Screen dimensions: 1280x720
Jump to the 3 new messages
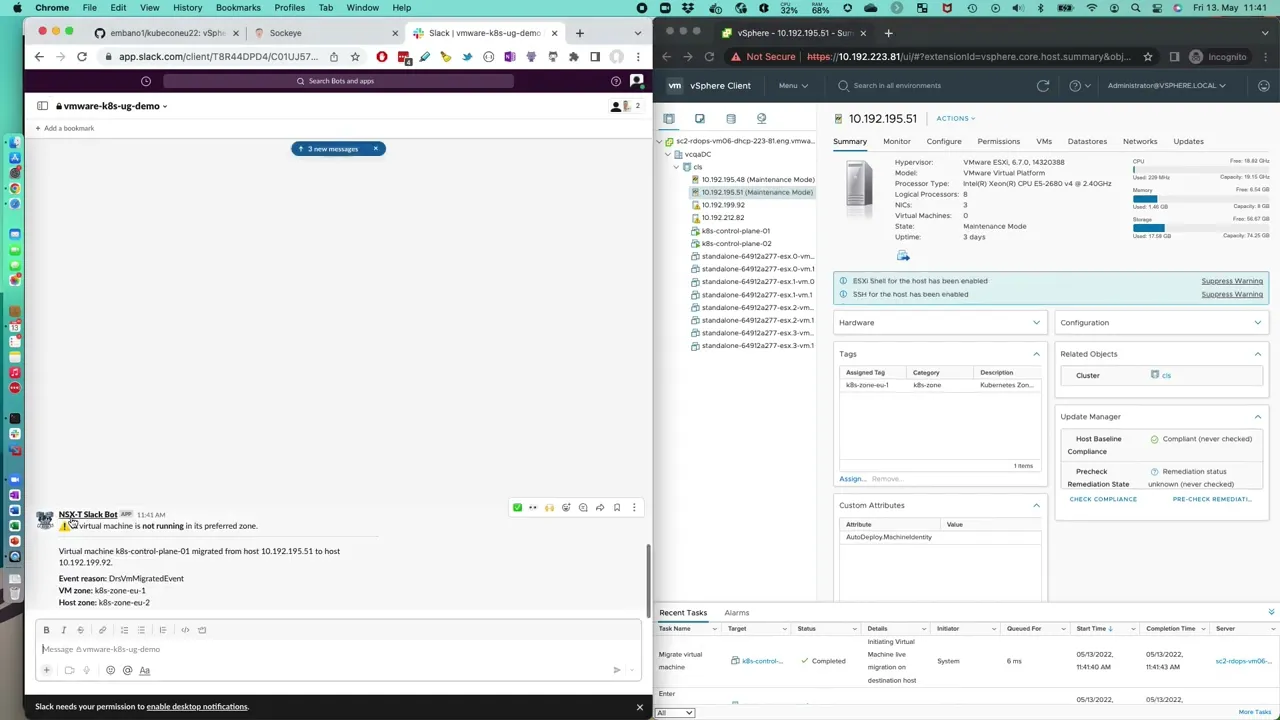click(332, 149)
